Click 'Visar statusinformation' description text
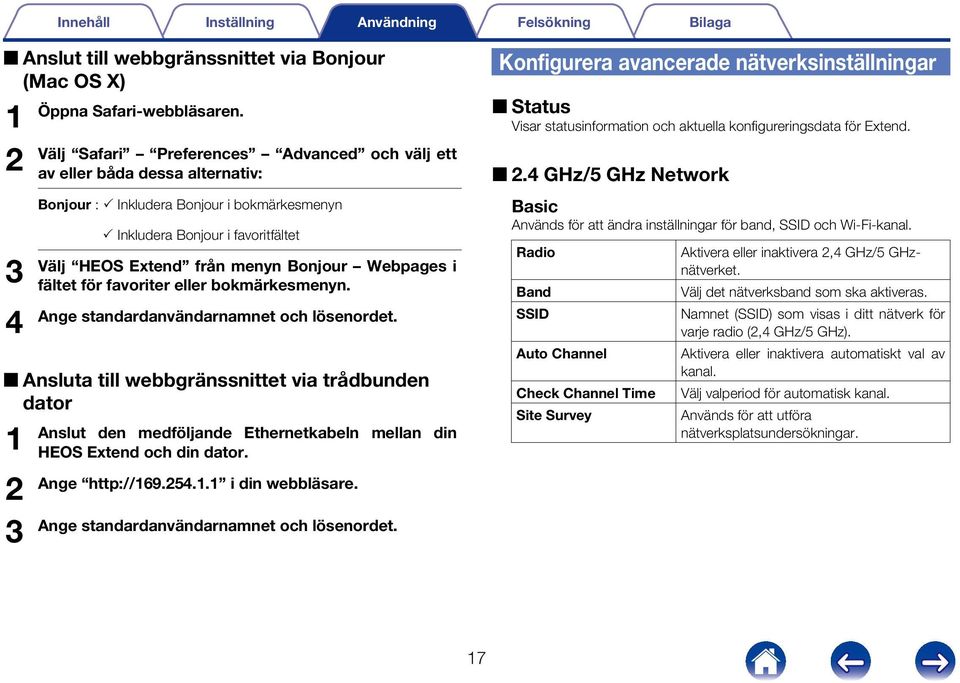960x683 pixels. 711,126
